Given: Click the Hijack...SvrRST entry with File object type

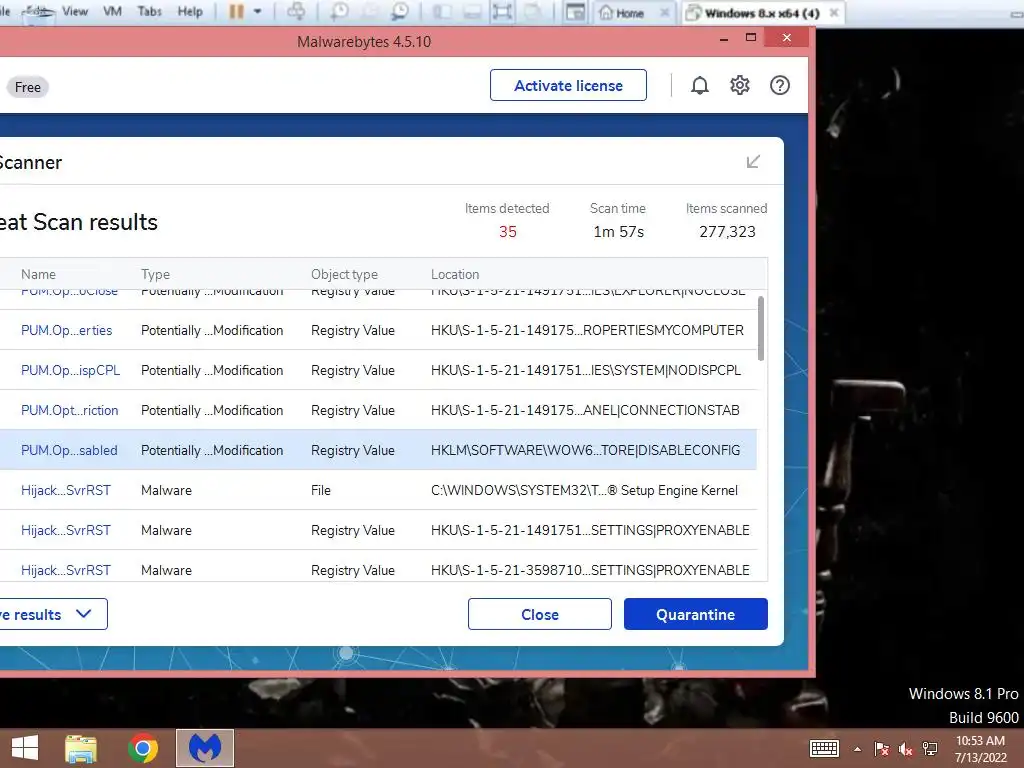Looking at the screenshot, I should [66, 490].
